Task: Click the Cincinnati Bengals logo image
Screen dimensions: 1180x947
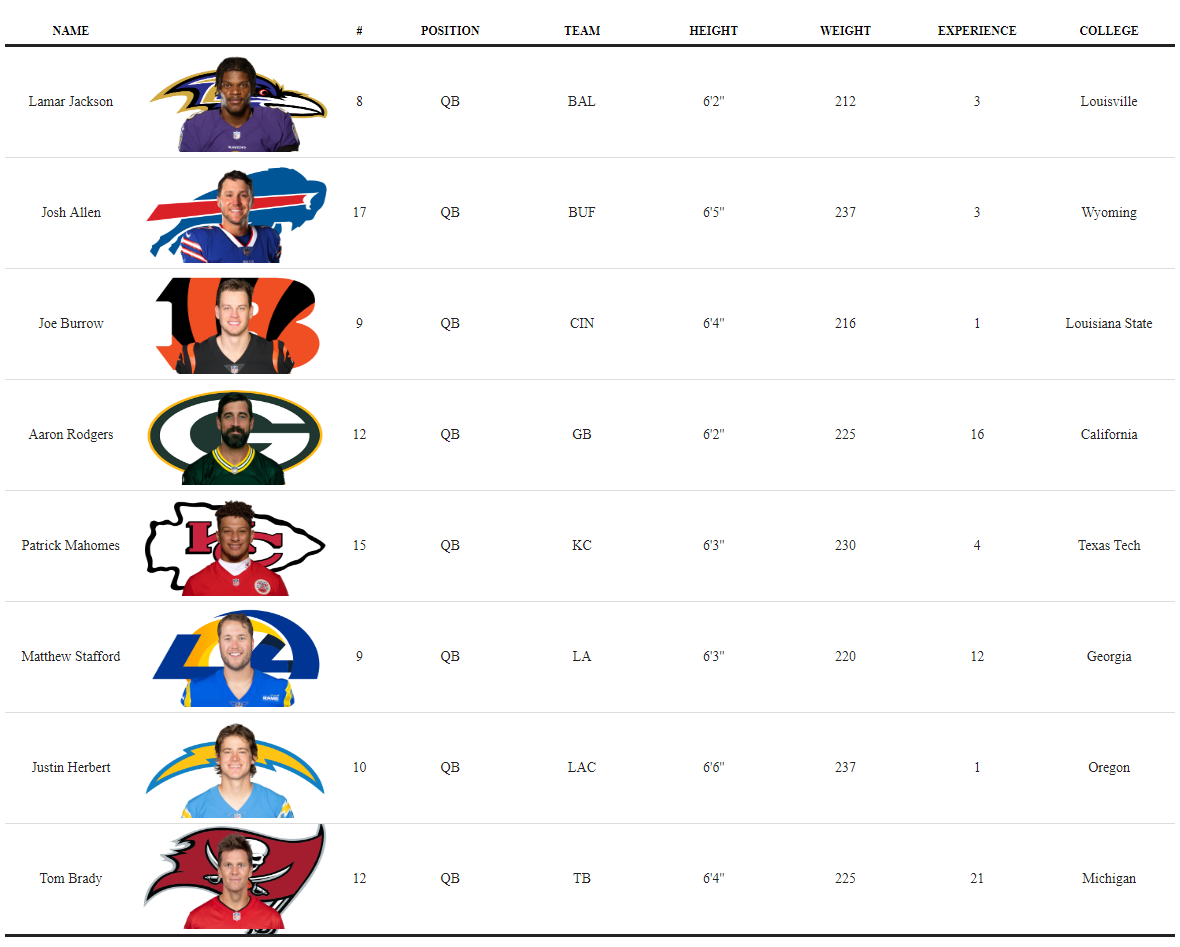Action: point(237,325)
